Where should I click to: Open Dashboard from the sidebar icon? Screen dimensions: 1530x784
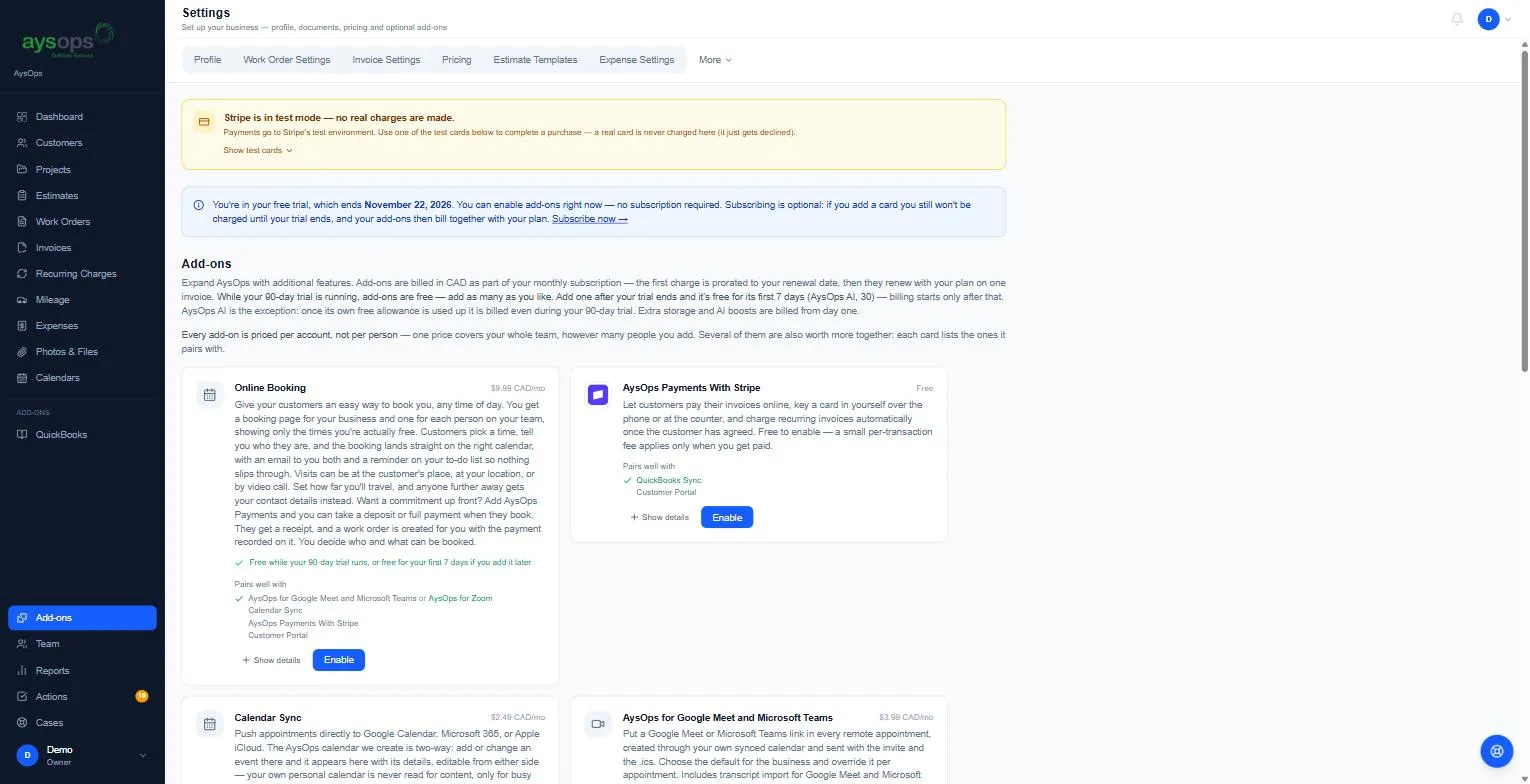click(22, 117)
